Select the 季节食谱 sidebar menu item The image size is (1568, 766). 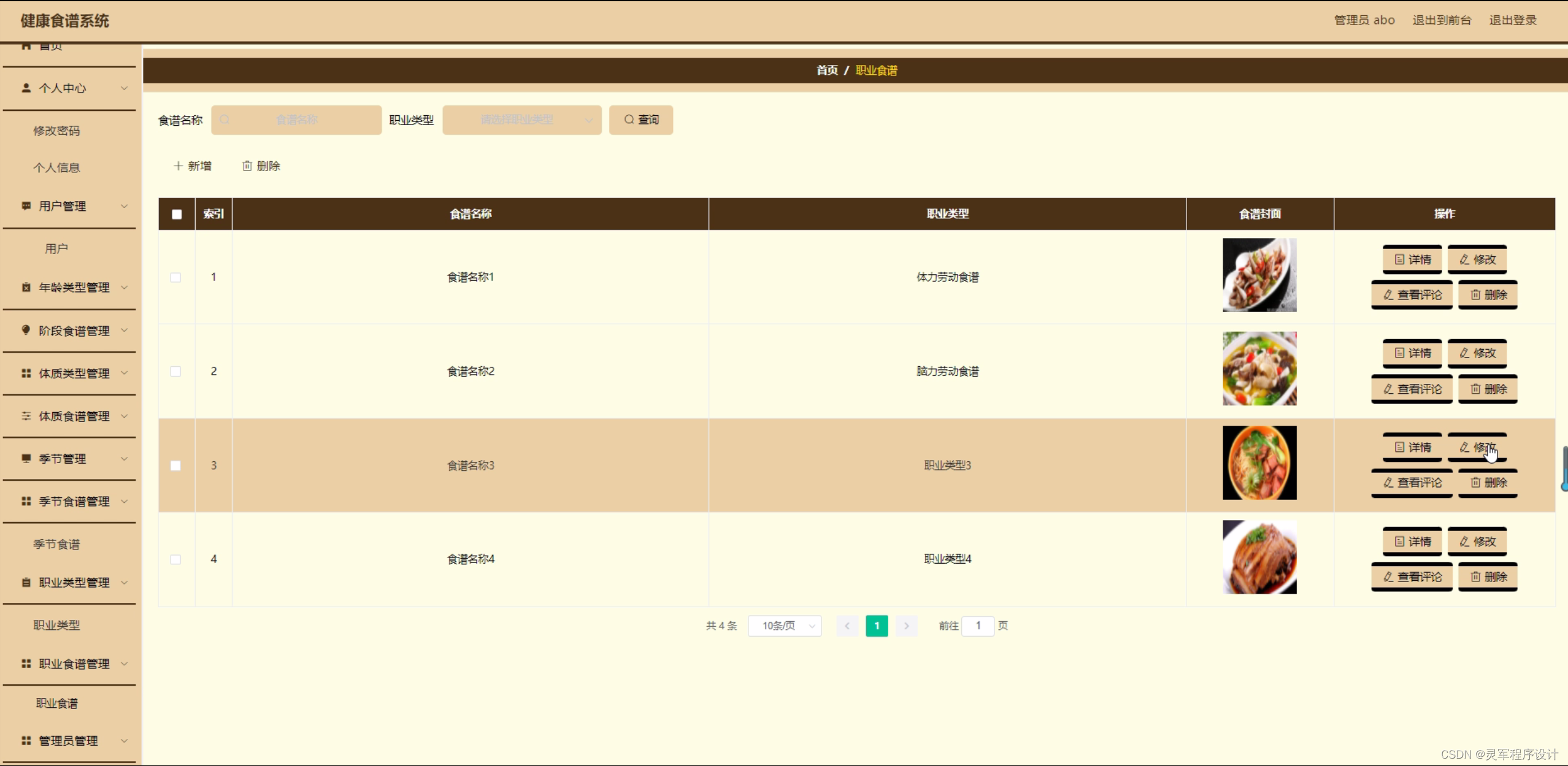(56, 544)
